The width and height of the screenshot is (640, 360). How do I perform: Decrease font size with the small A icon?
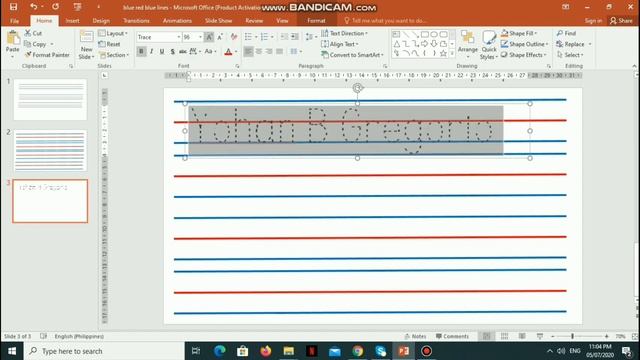[220, 37]
